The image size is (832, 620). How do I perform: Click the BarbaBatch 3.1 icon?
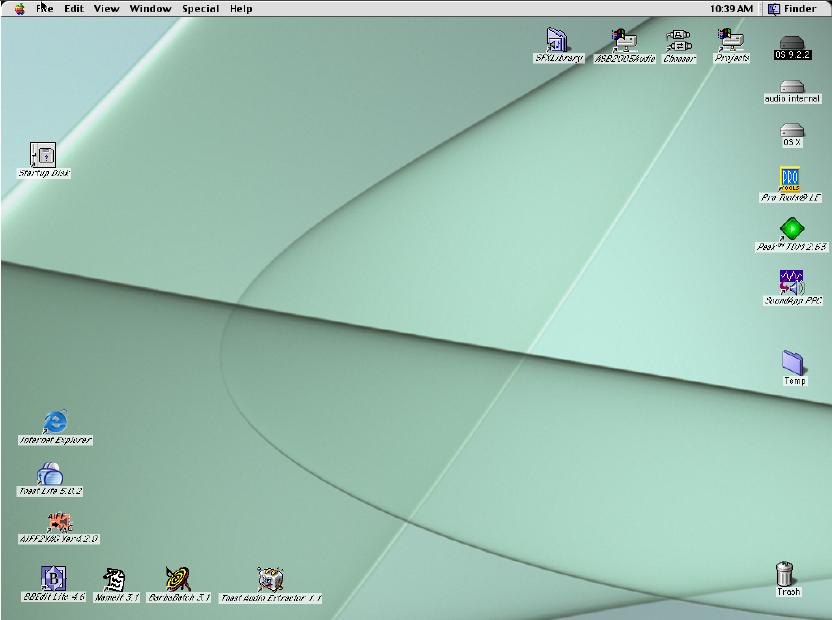178,578
